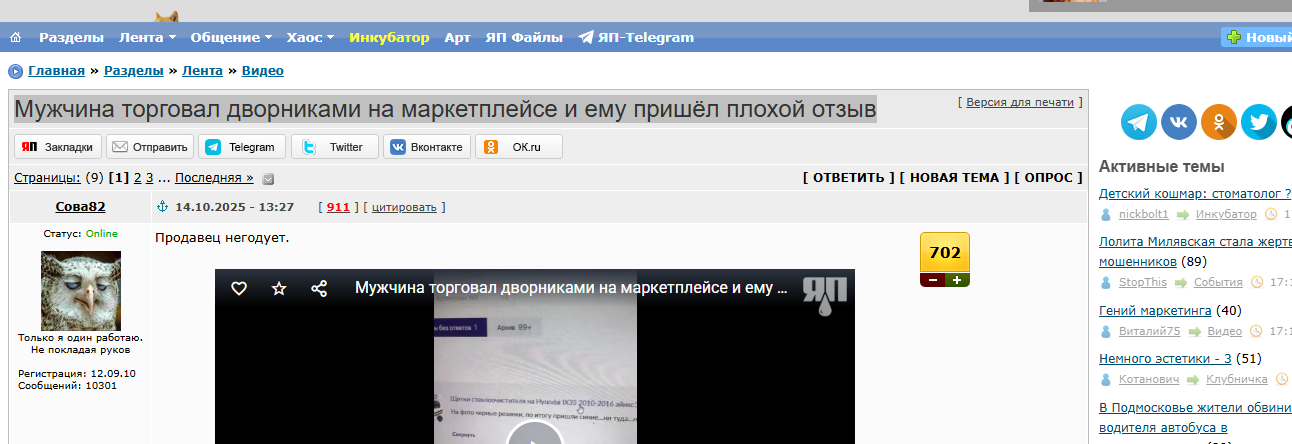Click НОВАЯ ТЕМА link
1292x444 pixels.
pos(954,178)
